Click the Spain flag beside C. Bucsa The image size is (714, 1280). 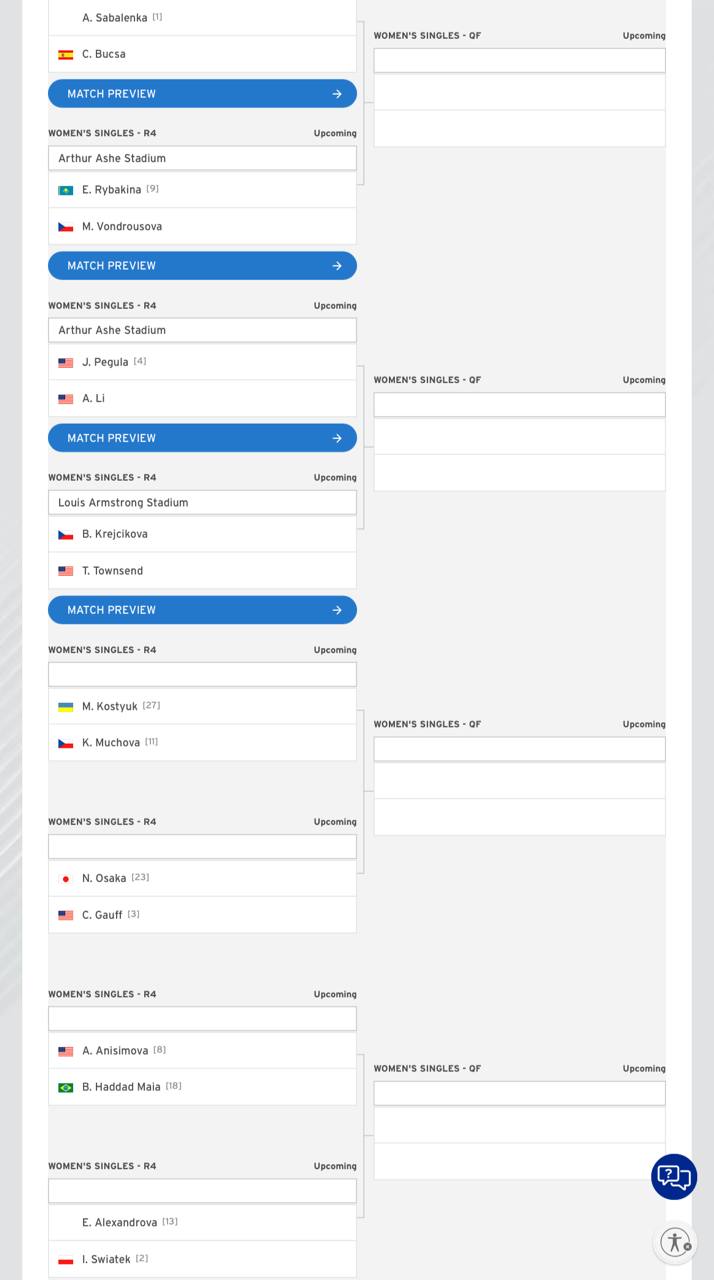[x=66, y=55]
